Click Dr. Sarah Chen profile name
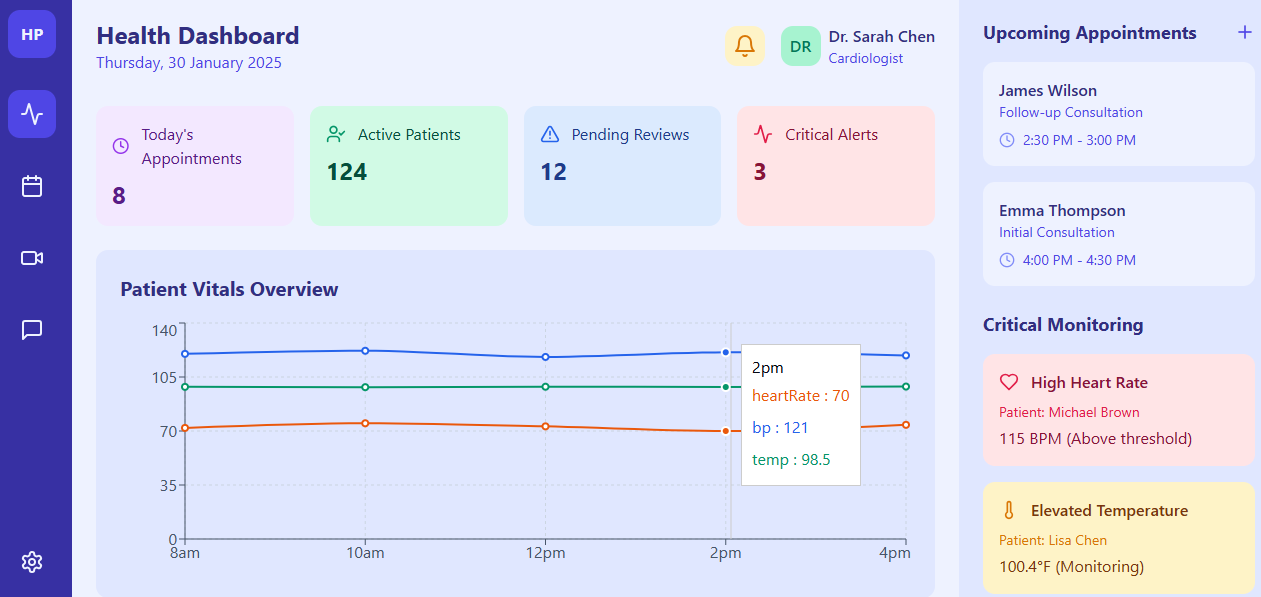 click(882, 37)
